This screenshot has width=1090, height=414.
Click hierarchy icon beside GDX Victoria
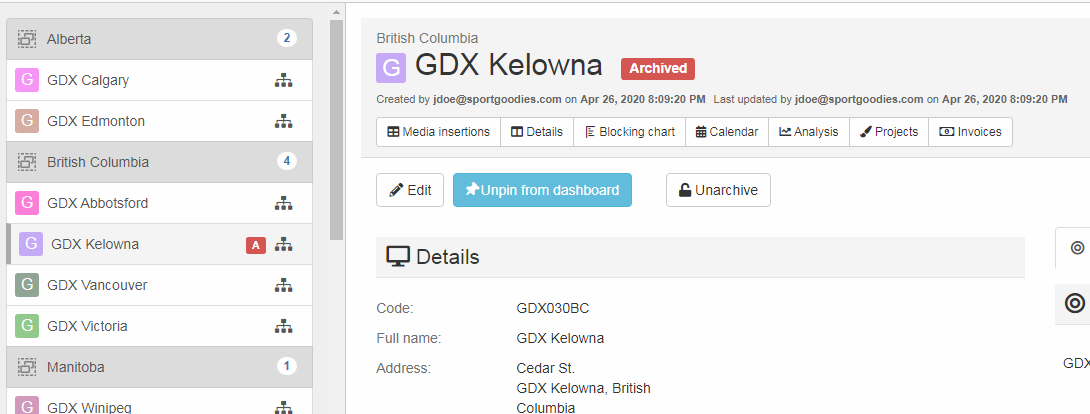pos(283,326)
